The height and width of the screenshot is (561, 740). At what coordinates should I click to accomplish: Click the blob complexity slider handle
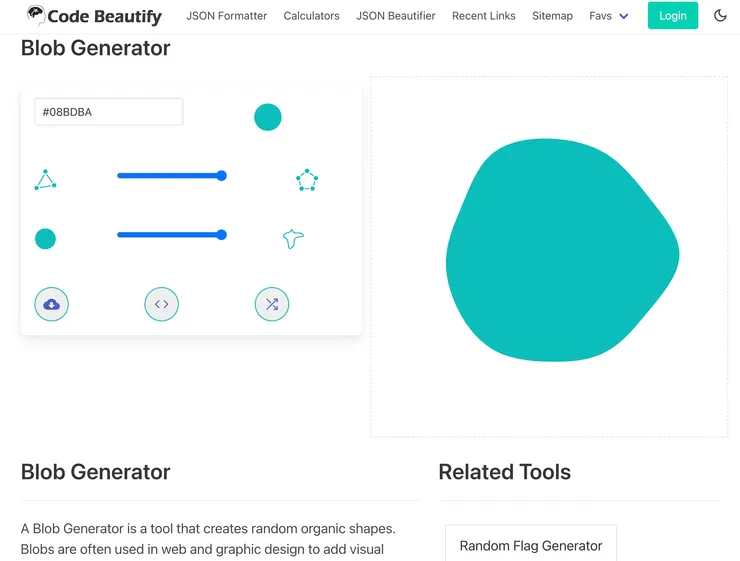pos(222,176)
